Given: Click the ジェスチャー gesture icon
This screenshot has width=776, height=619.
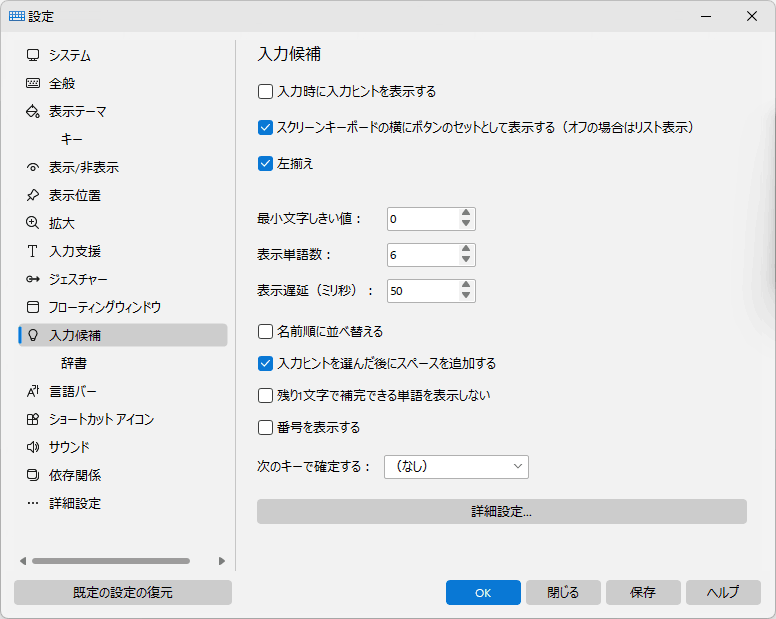Looking at the screenshot, I should (33, 279).
